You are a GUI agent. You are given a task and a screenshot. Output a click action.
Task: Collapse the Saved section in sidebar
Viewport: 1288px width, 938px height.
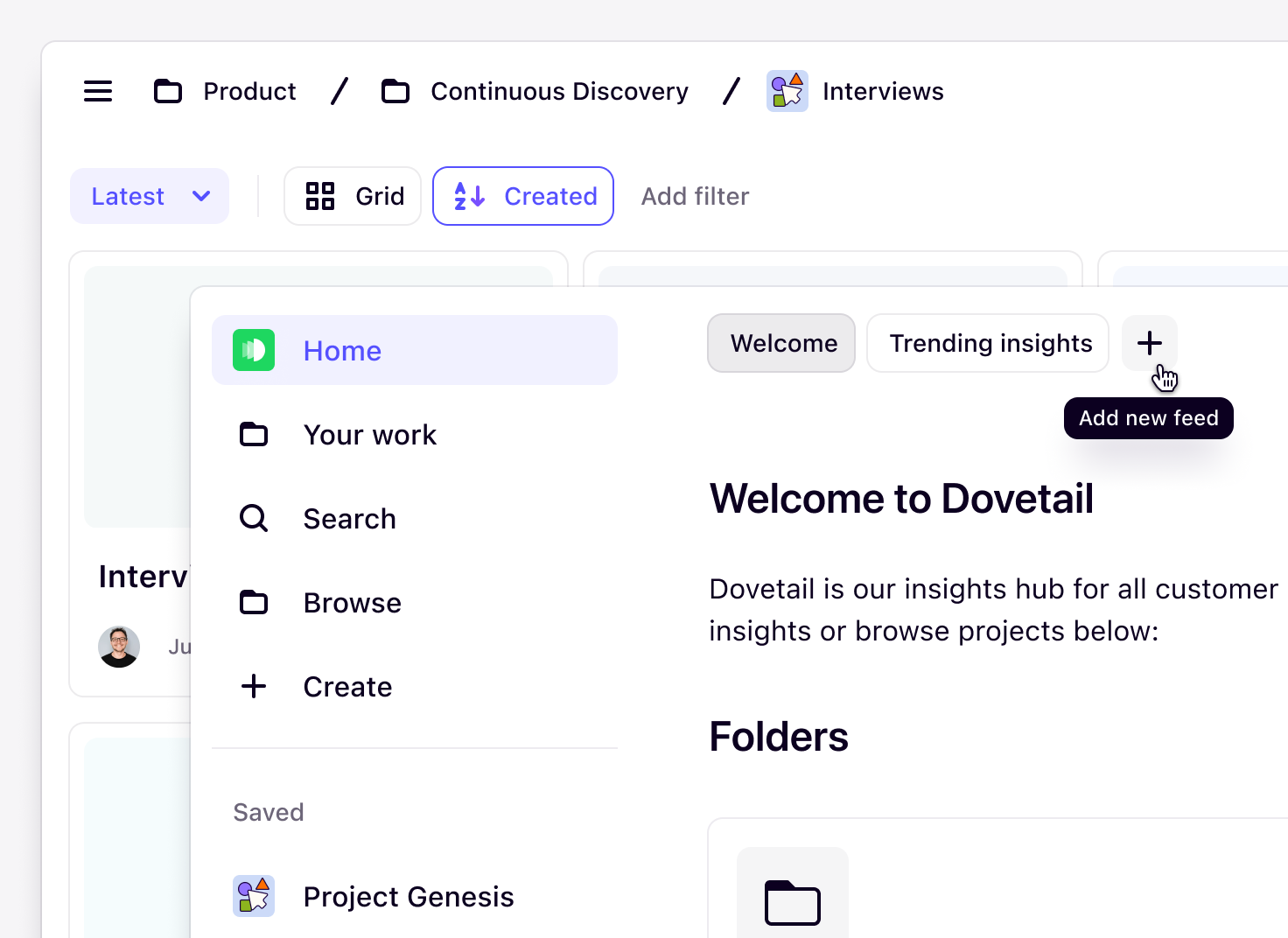pyautogui.click(x=269, y=812)
